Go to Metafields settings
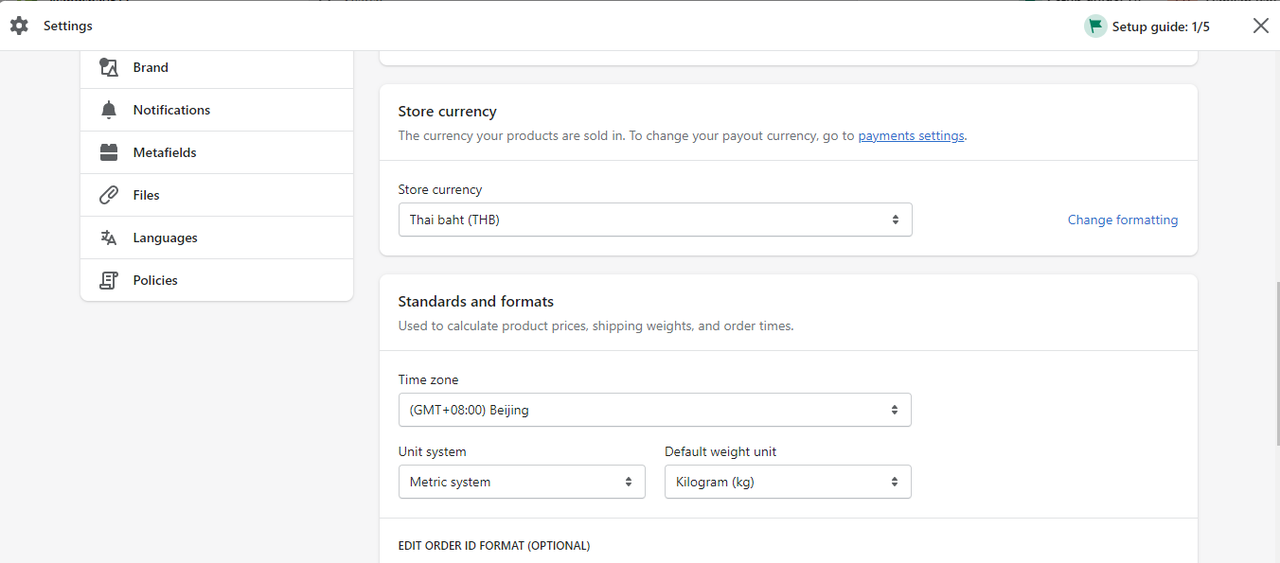The height and width of the screenshot is (563, 1280). (x=217, y=153)
